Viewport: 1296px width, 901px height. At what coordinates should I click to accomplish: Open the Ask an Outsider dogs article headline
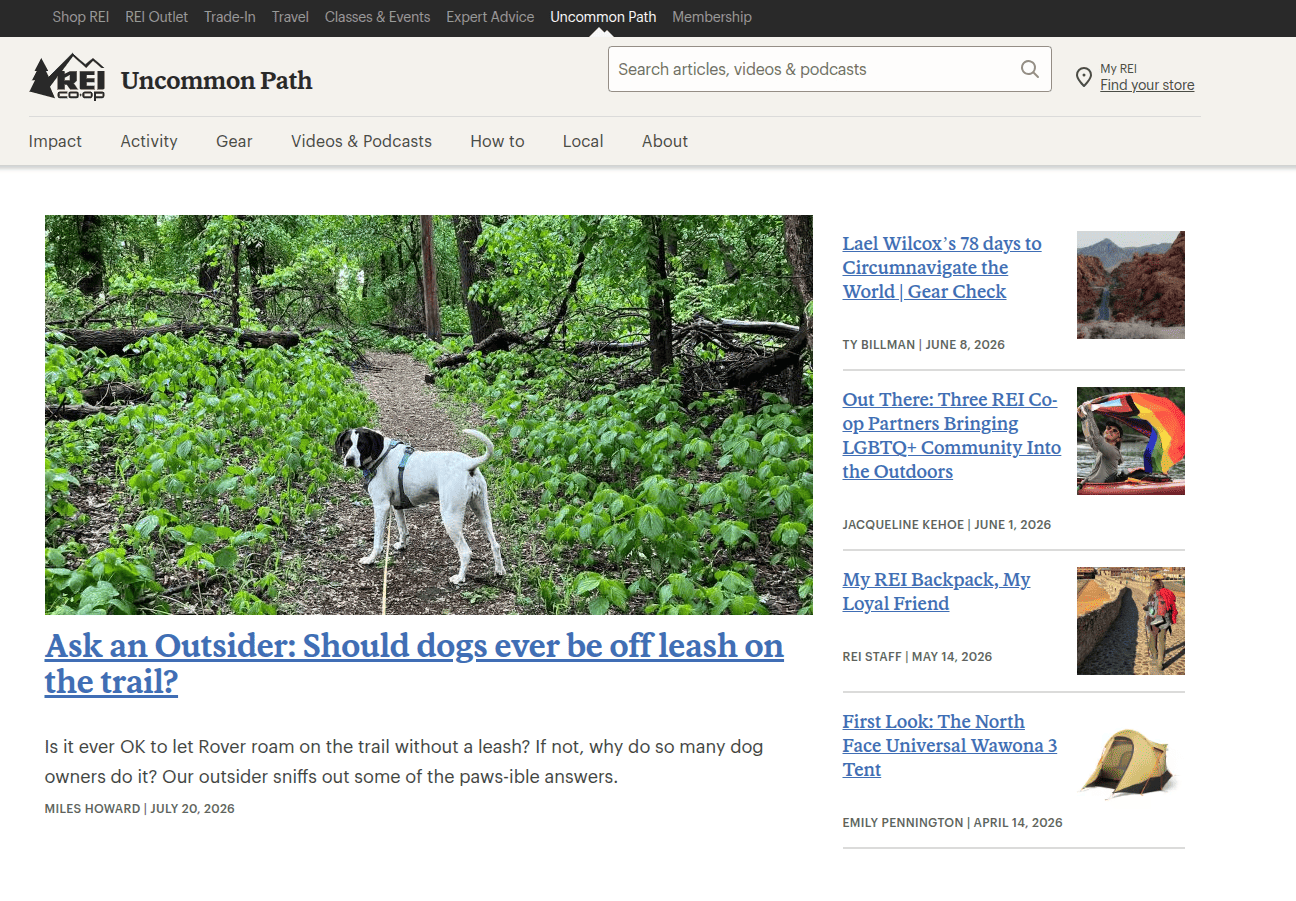(414, 664)
